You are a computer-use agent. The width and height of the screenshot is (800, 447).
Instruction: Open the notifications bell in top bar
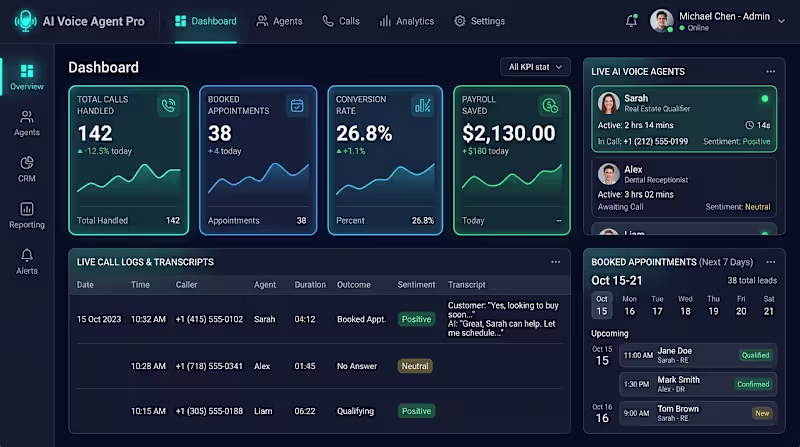click(631, 21)
